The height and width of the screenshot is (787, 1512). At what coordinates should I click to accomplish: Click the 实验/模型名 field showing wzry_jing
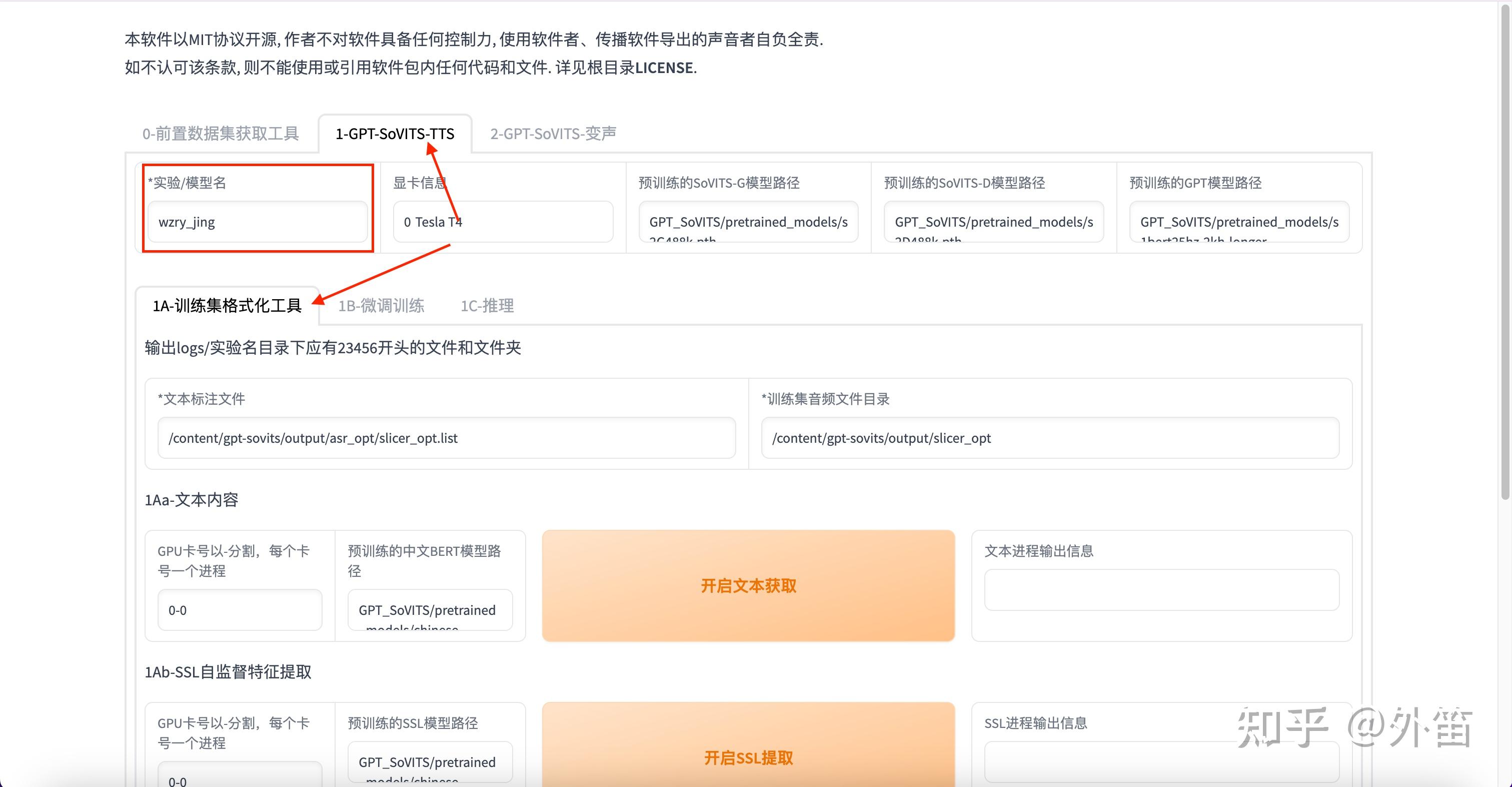[x=258, y=222]
